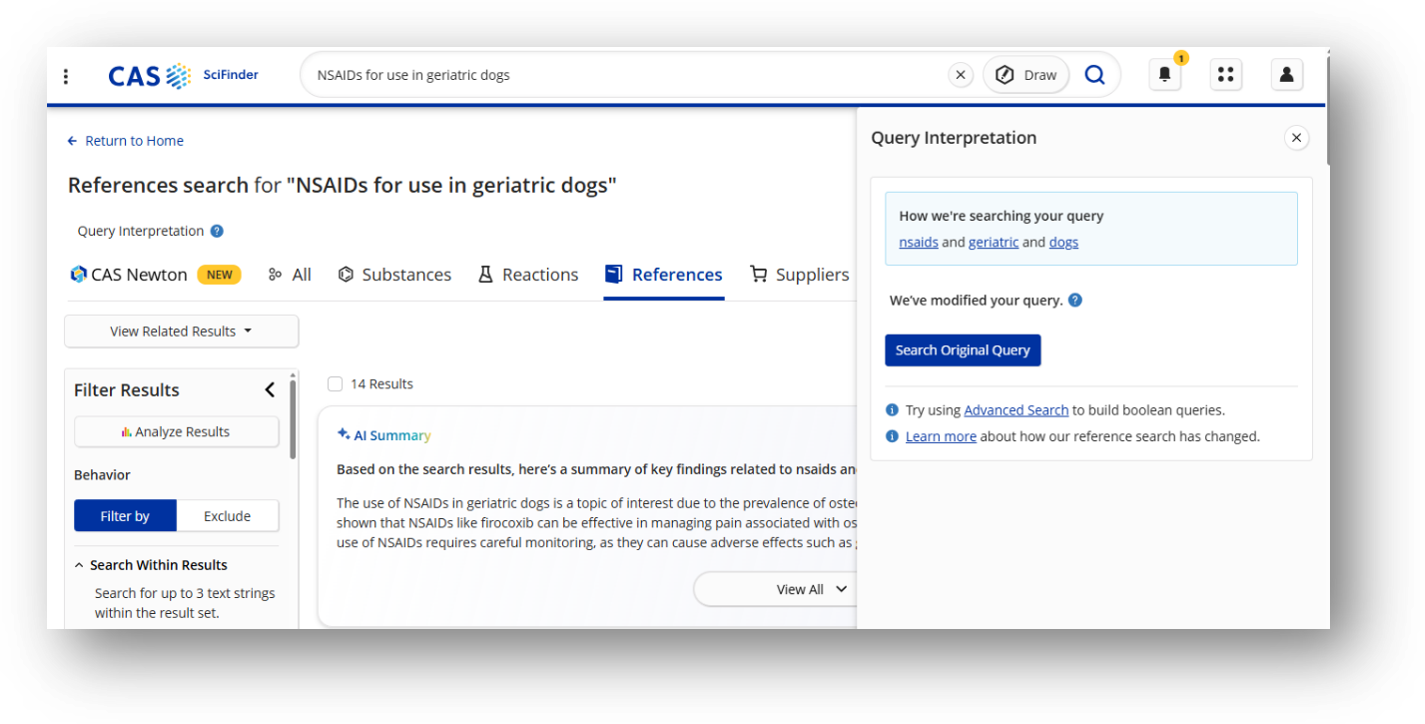Click the CAS SciFinder logo
Screen dimensions: 1425x724
pos(183,76)
